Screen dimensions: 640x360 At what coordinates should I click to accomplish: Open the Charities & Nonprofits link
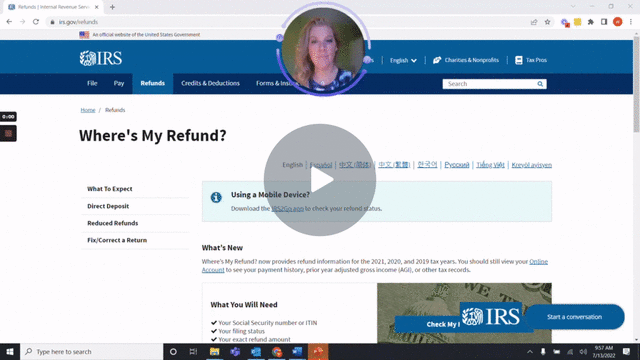point(466,60)
